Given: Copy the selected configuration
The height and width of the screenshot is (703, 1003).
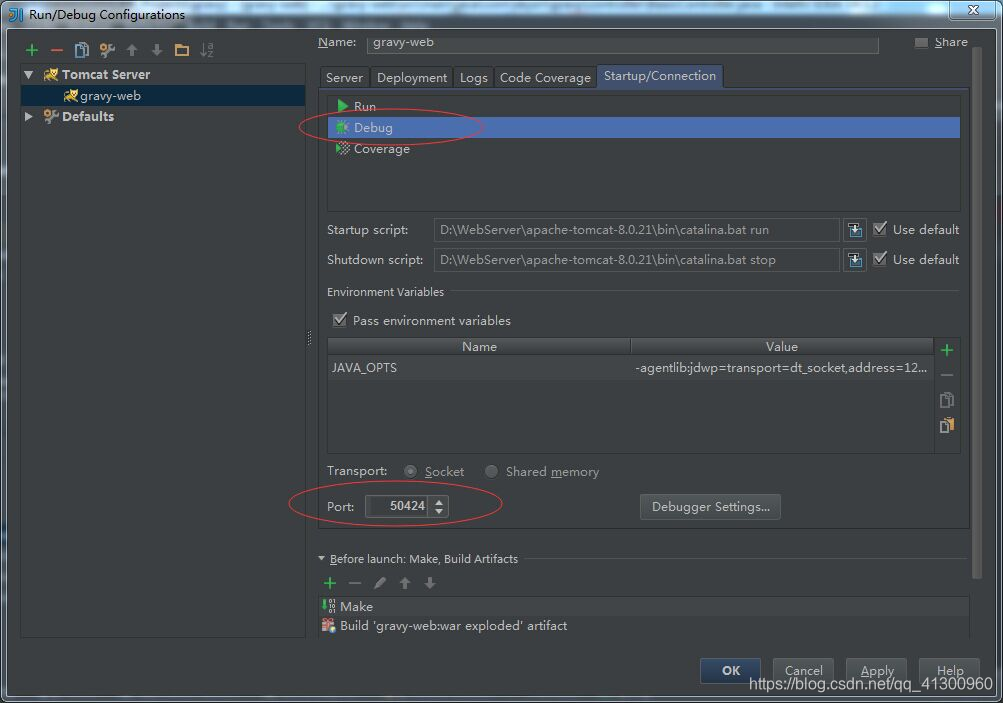Looking at the screenshot, I should (x=84, y=50).
